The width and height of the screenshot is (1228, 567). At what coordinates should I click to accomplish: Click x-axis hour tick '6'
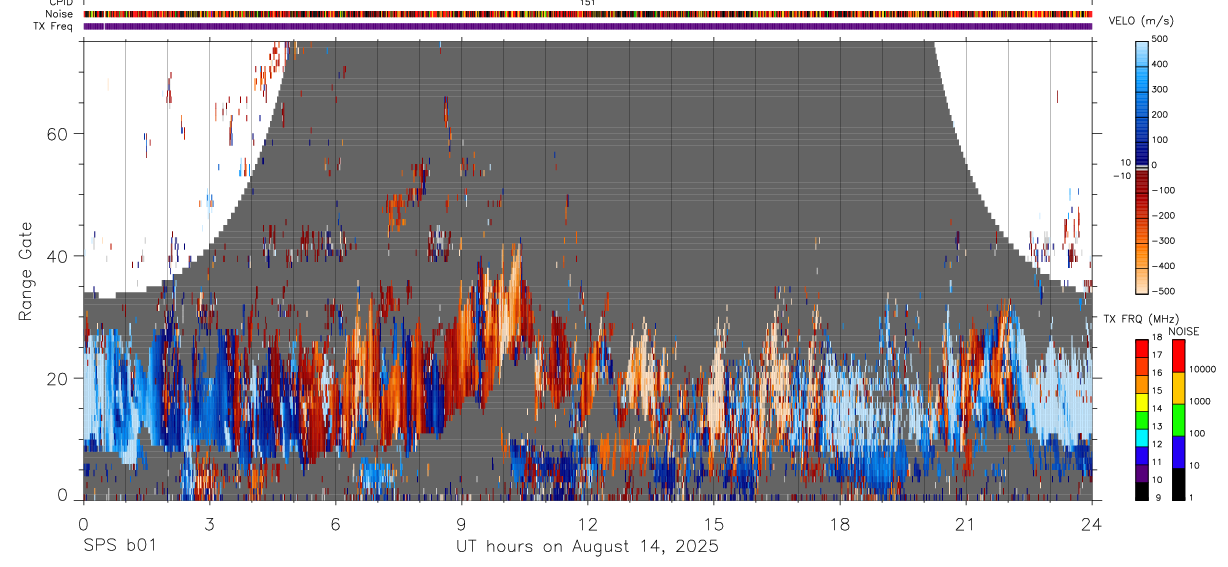(x=336, y=523)
